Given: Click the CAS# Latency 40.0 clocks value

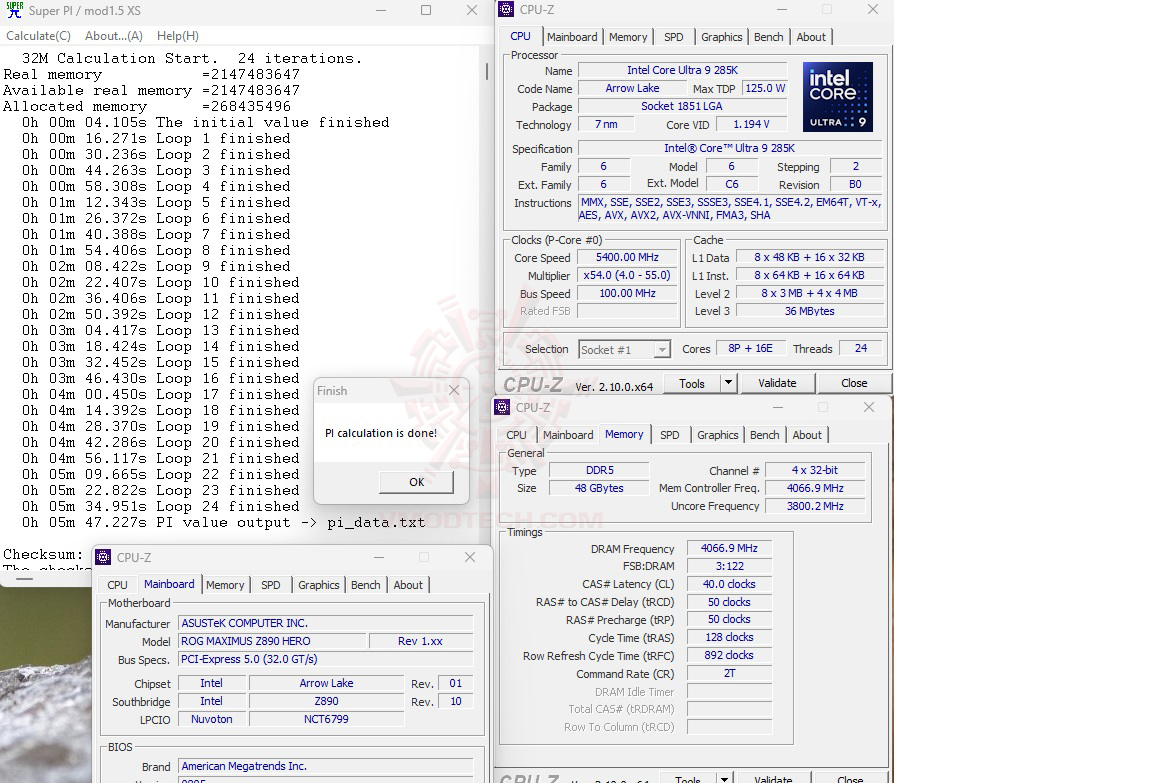Looking at the screenshot, I should click(x=729, y=584).
